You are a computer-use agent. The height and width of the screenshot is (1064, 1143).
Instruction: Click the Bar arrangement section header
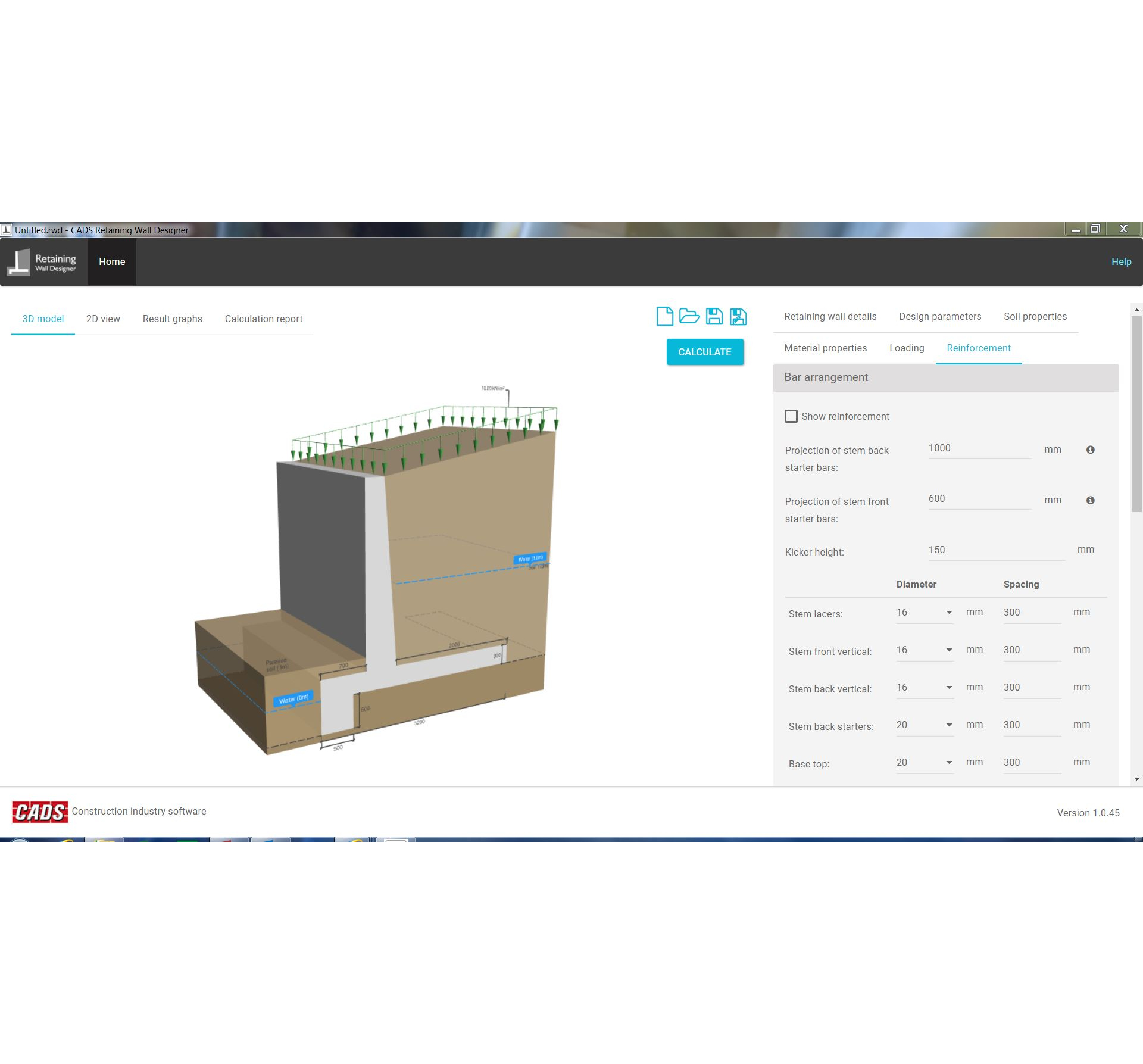pyautogui.click(x=946, y=377)
